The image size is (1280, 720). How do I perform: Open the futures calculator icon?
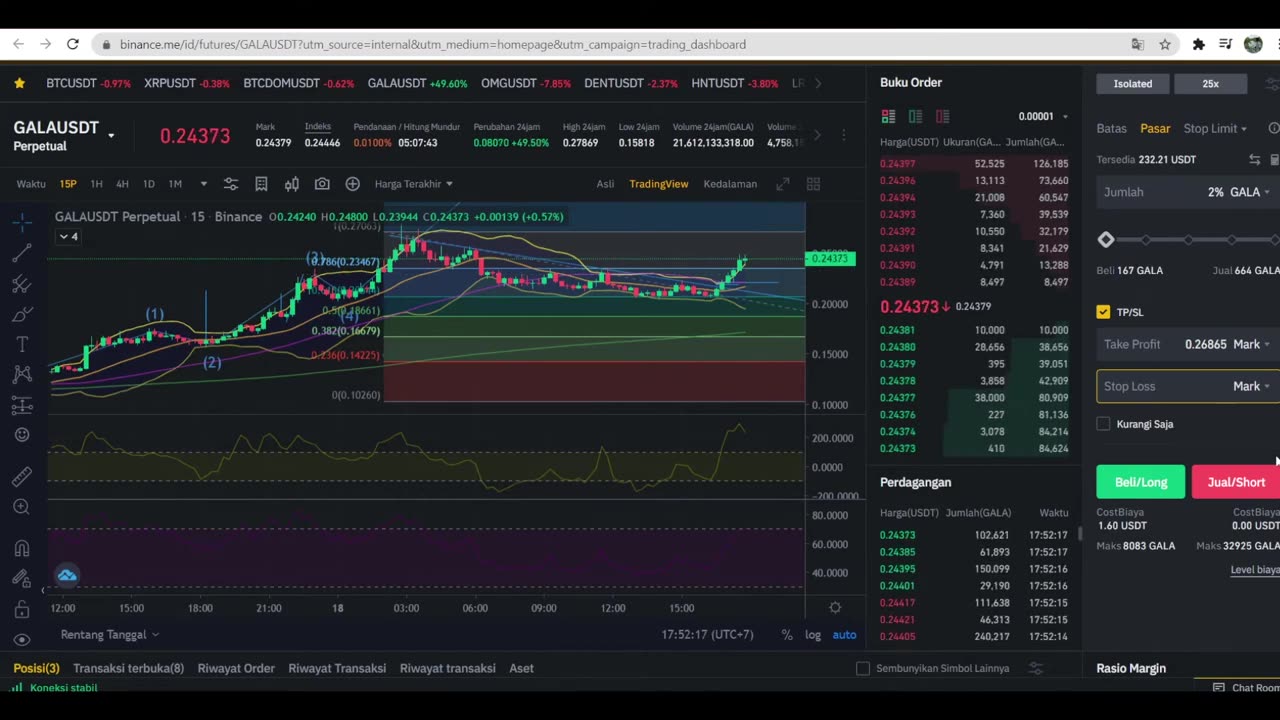click(1274, 159)
